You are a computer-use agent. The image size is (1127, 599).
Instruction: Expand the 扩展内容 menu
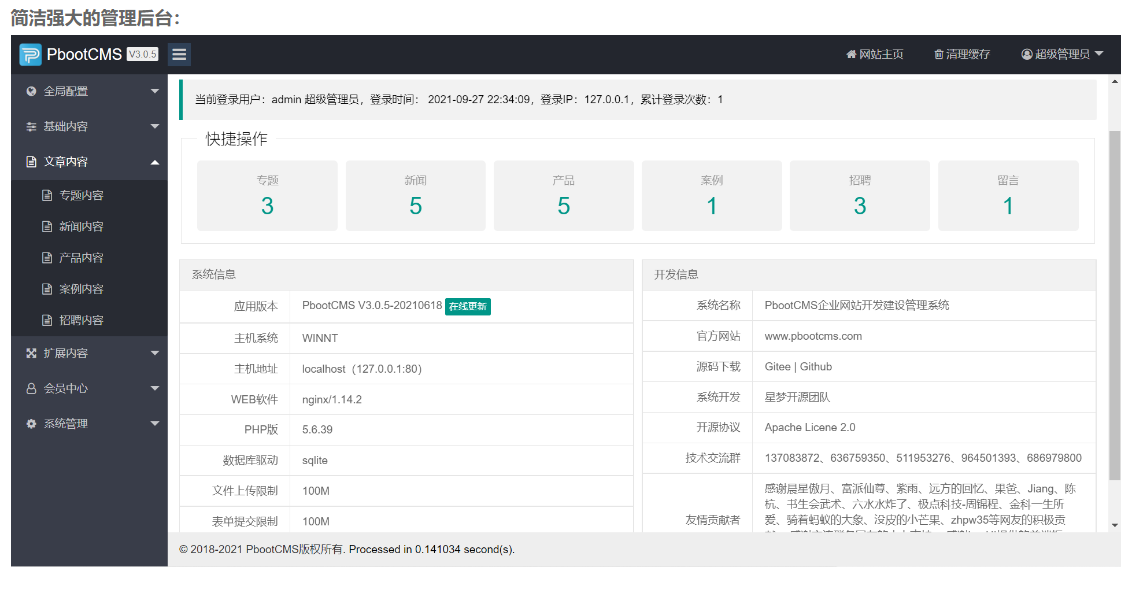[60, 352]
